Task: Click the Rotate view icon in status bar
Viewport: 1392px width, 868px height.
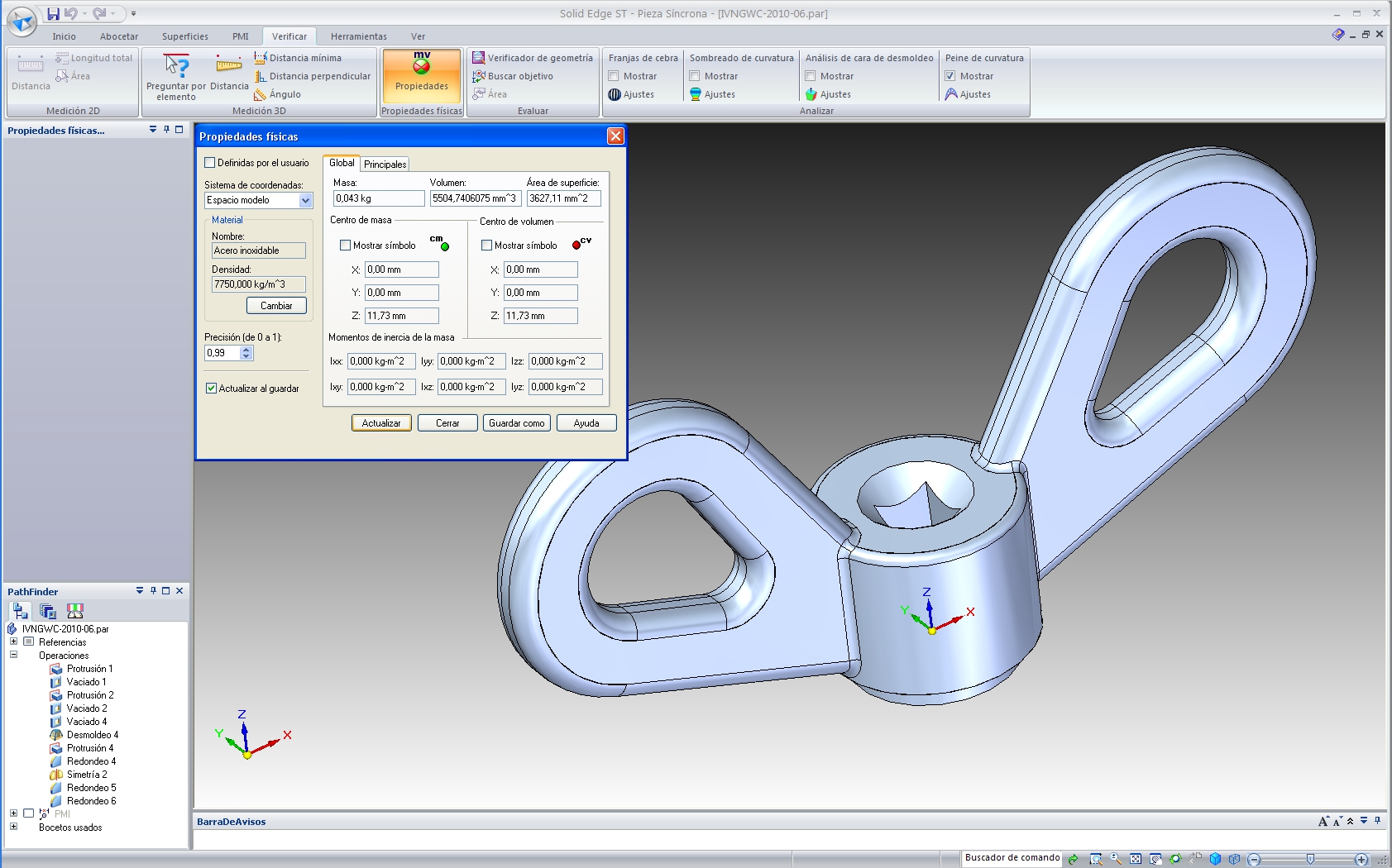Action: click(1174, 859)
